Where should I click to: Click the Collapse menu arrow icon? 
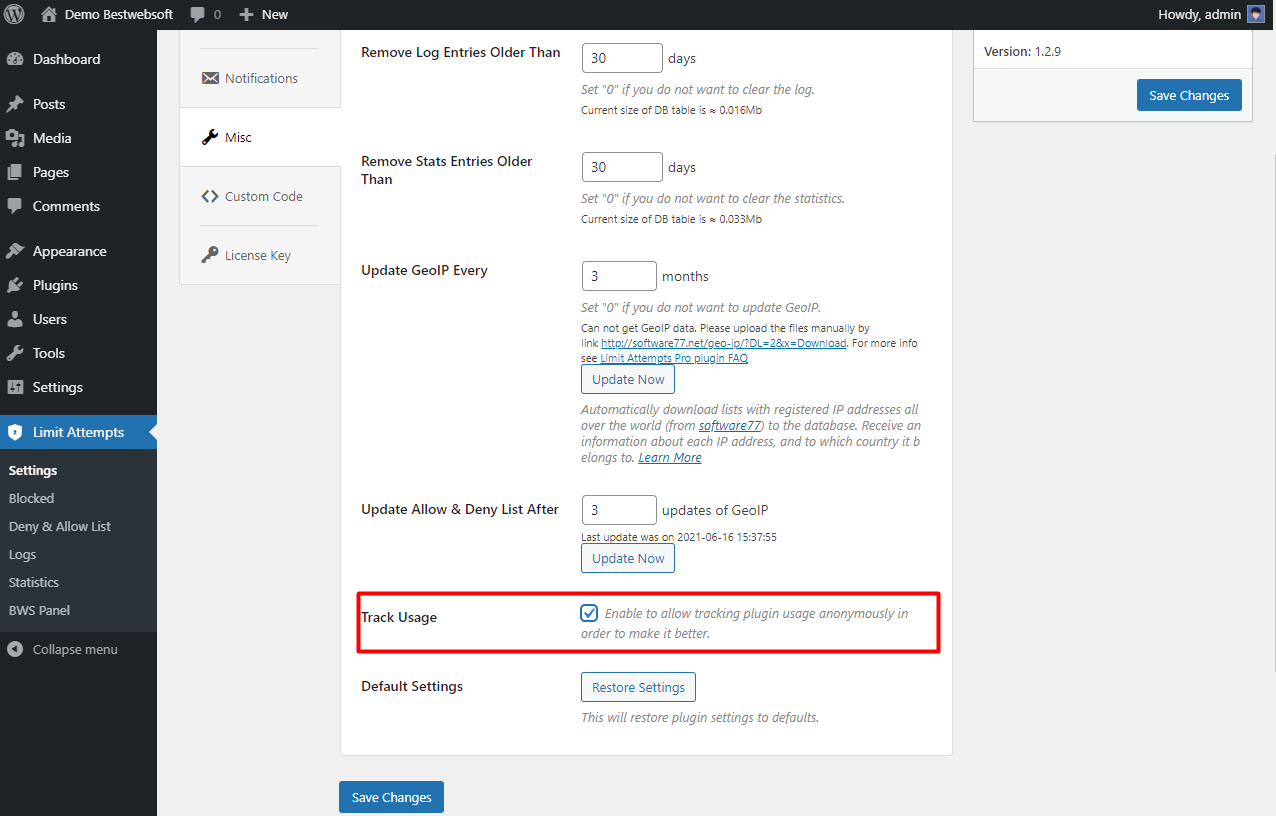(x=15, y=649)
